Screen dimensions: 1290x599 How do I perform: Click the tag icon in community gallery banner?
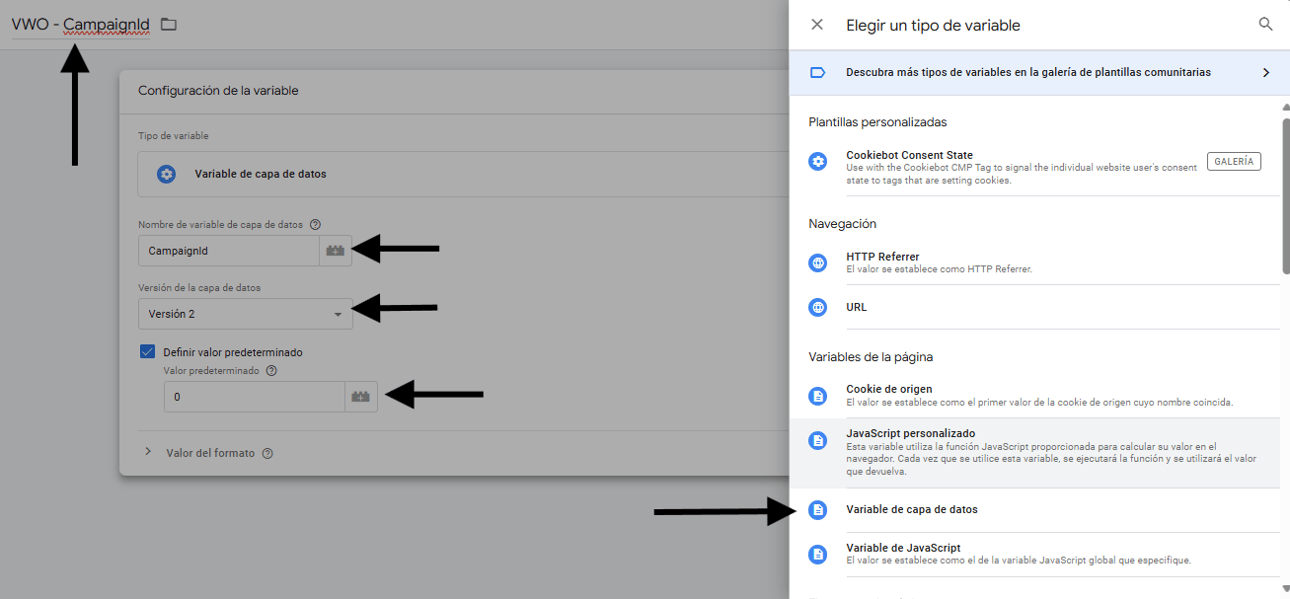click(x=817, y=73)
